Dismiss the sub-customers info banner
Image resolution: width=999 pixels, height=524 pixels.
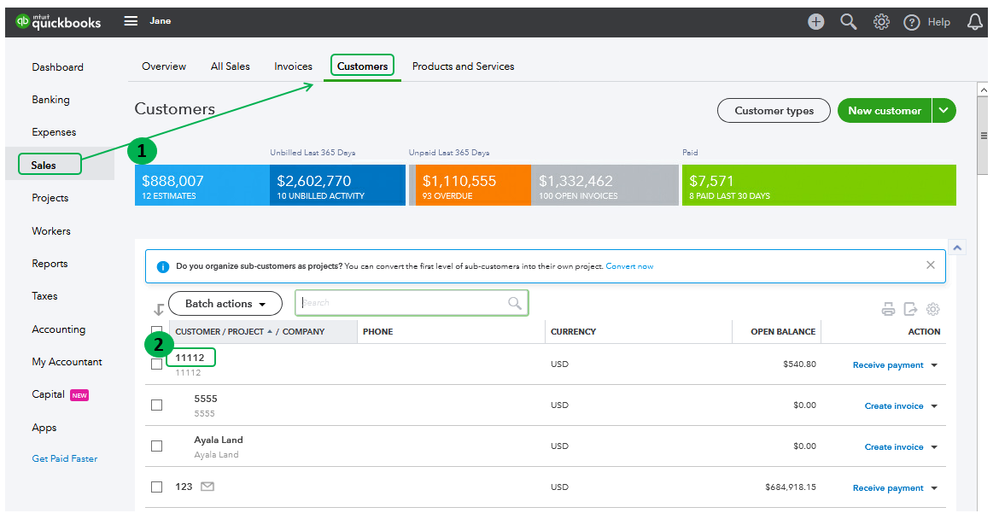point(930,266)
